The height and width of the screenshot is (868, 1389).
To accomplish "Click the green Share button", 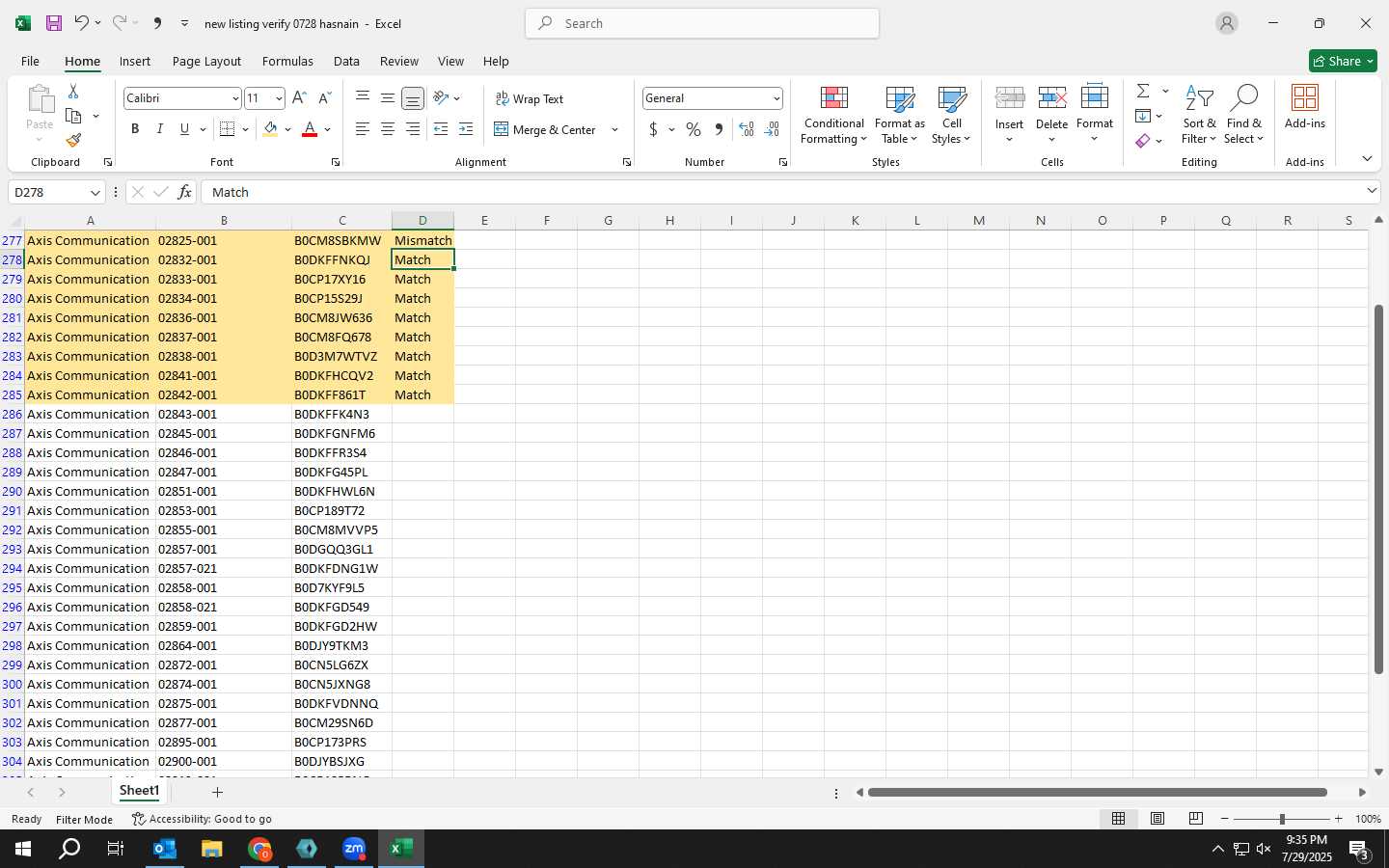I will tap(1343, 61).
